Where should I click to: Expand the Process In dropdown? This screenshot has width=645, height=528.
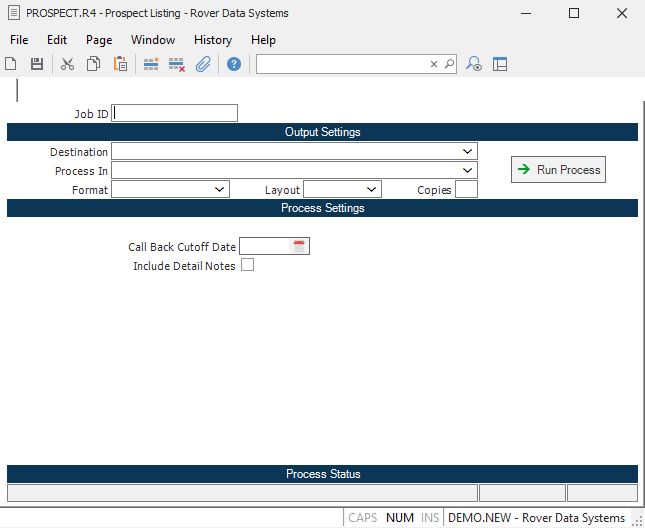(468, 170)
